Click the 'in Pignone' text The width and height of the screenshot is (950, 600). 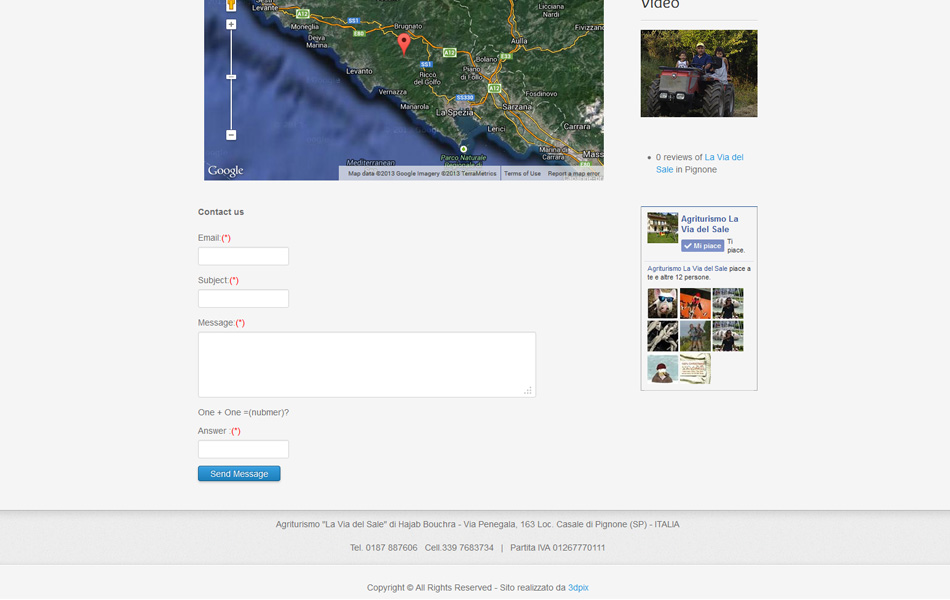[x=696, y=169]
